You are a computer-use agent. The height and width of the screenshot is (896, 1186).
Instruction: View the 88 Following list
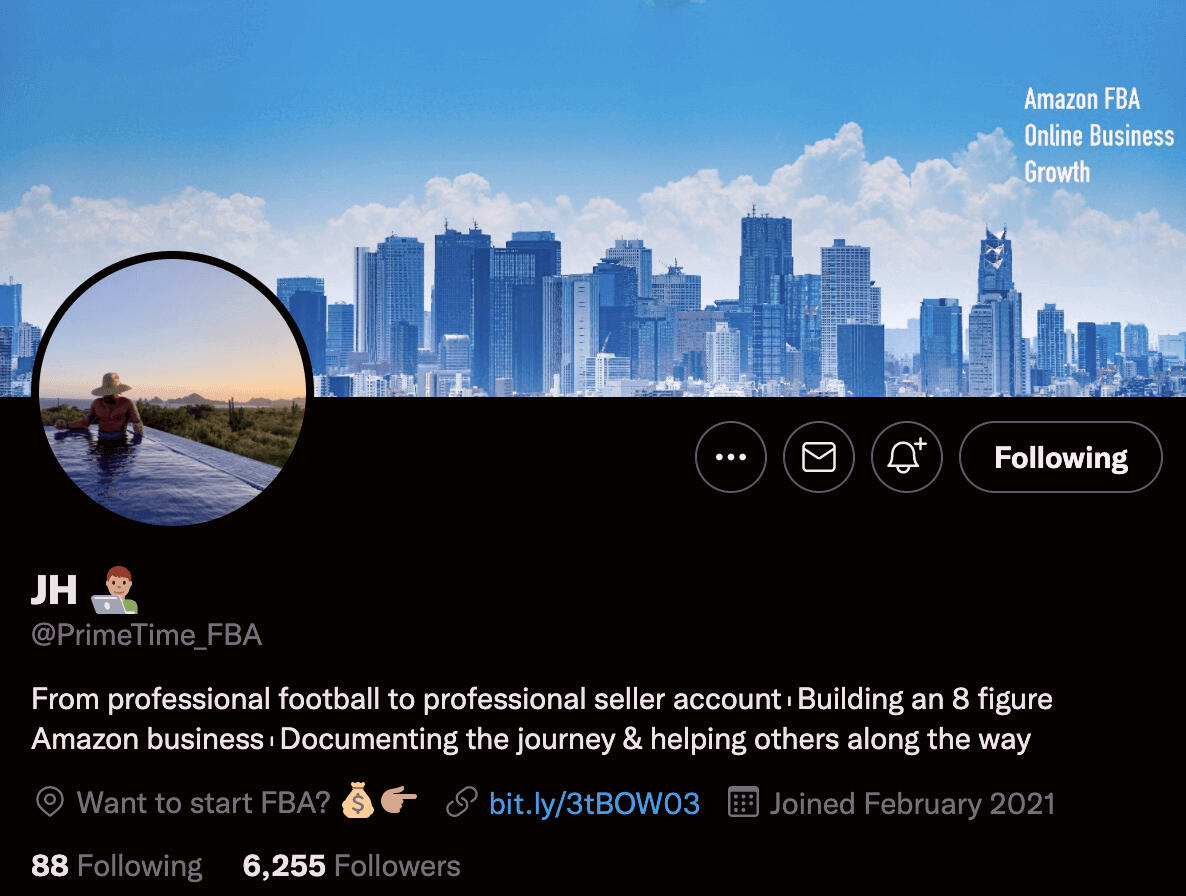point(116,866)
